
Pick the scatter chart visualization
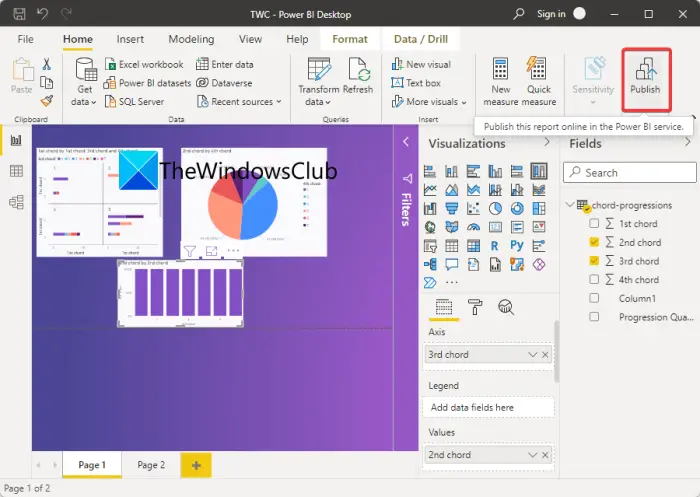click(x=473, y=209)
